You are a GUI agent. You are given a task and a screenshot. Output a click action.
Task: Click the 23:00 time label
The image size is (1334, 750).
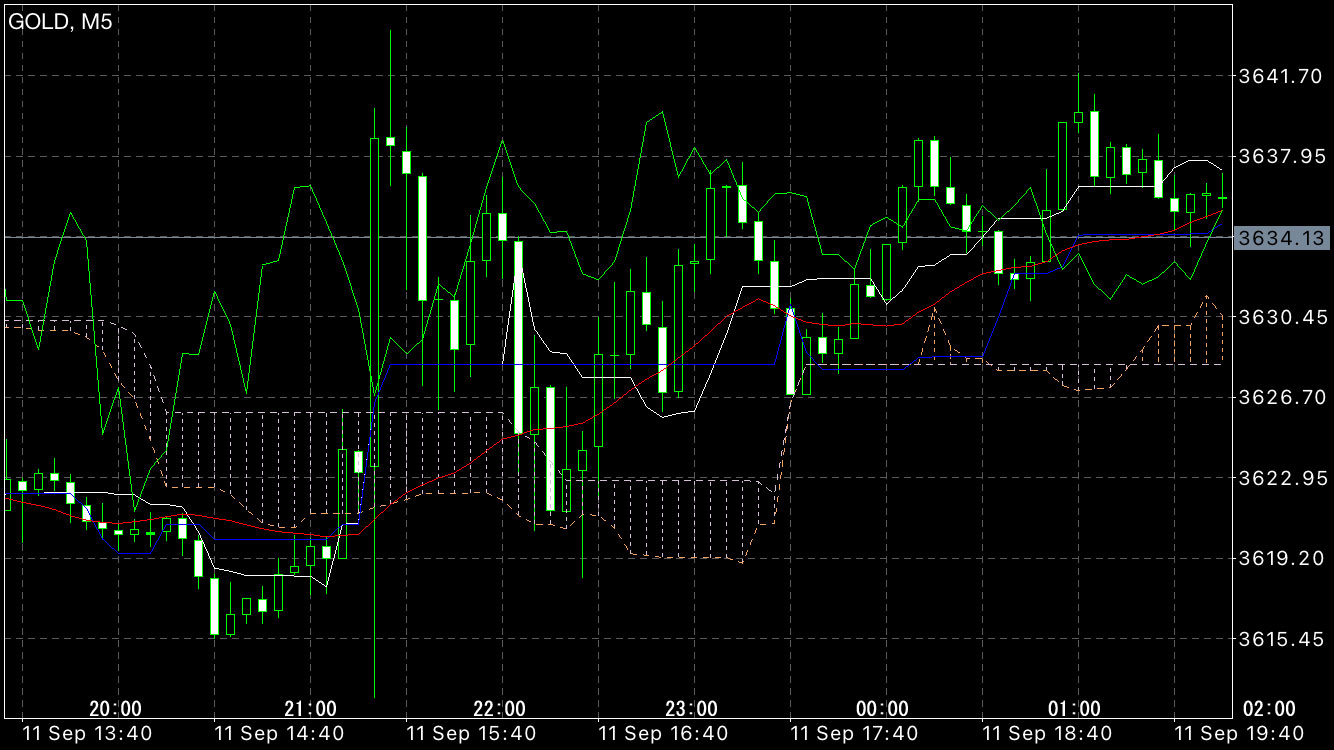[692, 709]
